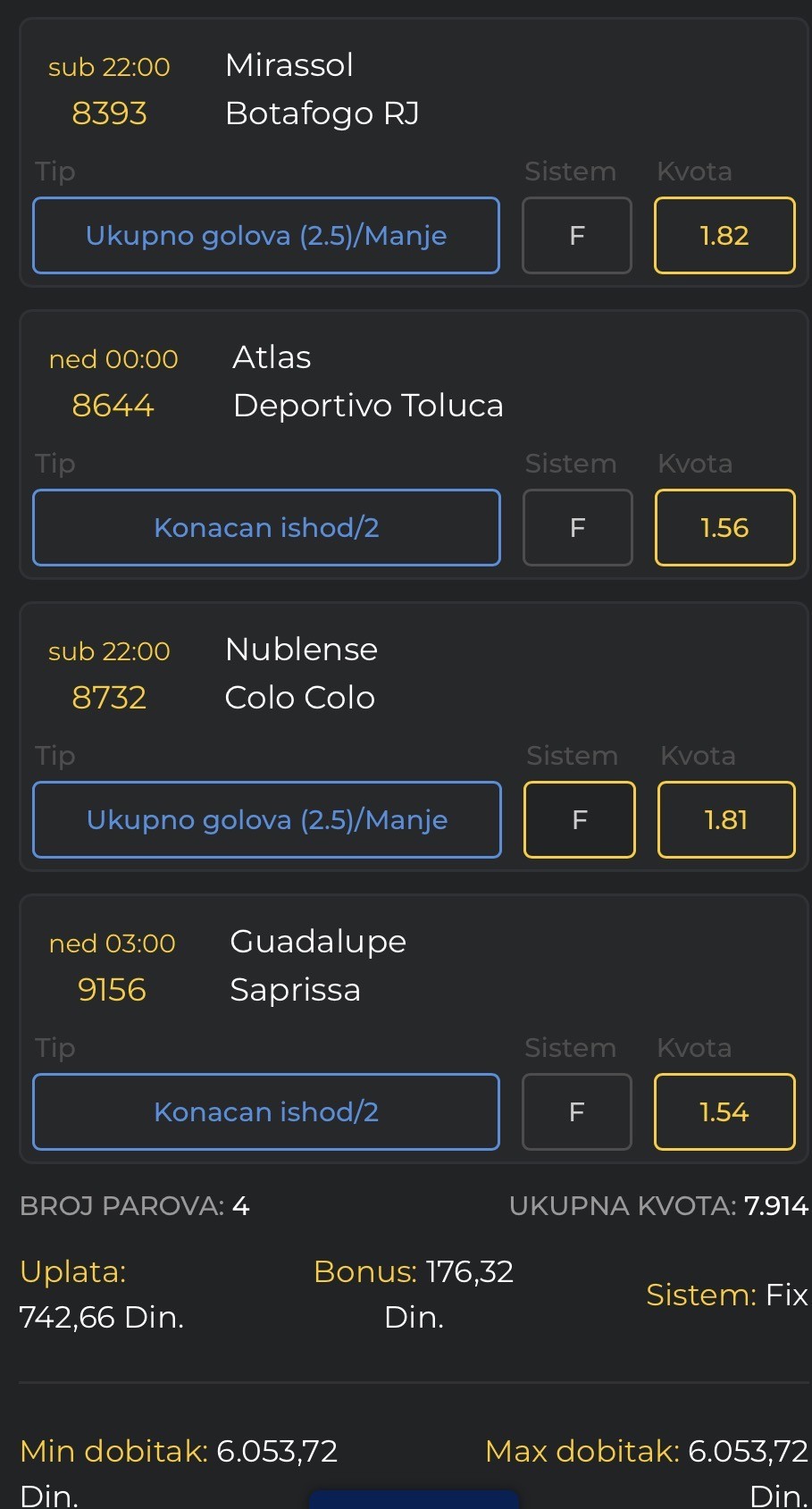812x1509 pixels.
Task: Click the Botafogo RJ team name
Action: point(322,113)
